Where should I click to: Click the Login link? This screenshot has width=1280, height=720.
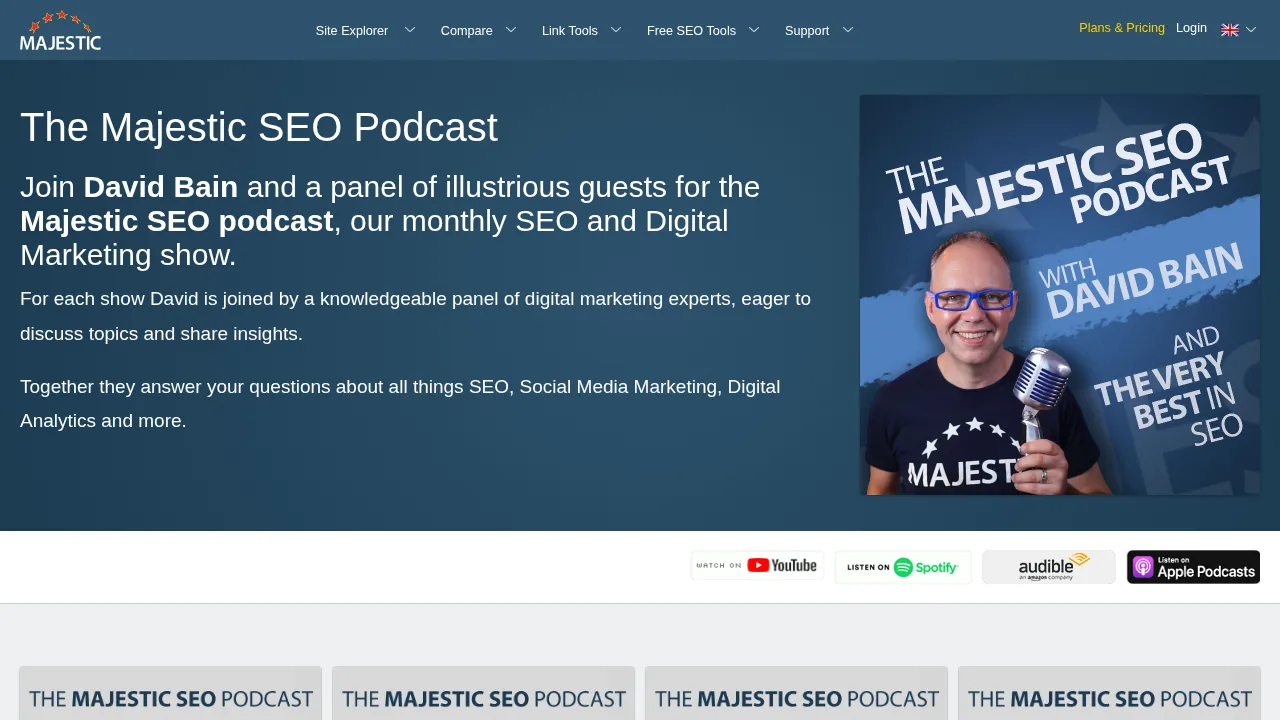click(1191, 28)
